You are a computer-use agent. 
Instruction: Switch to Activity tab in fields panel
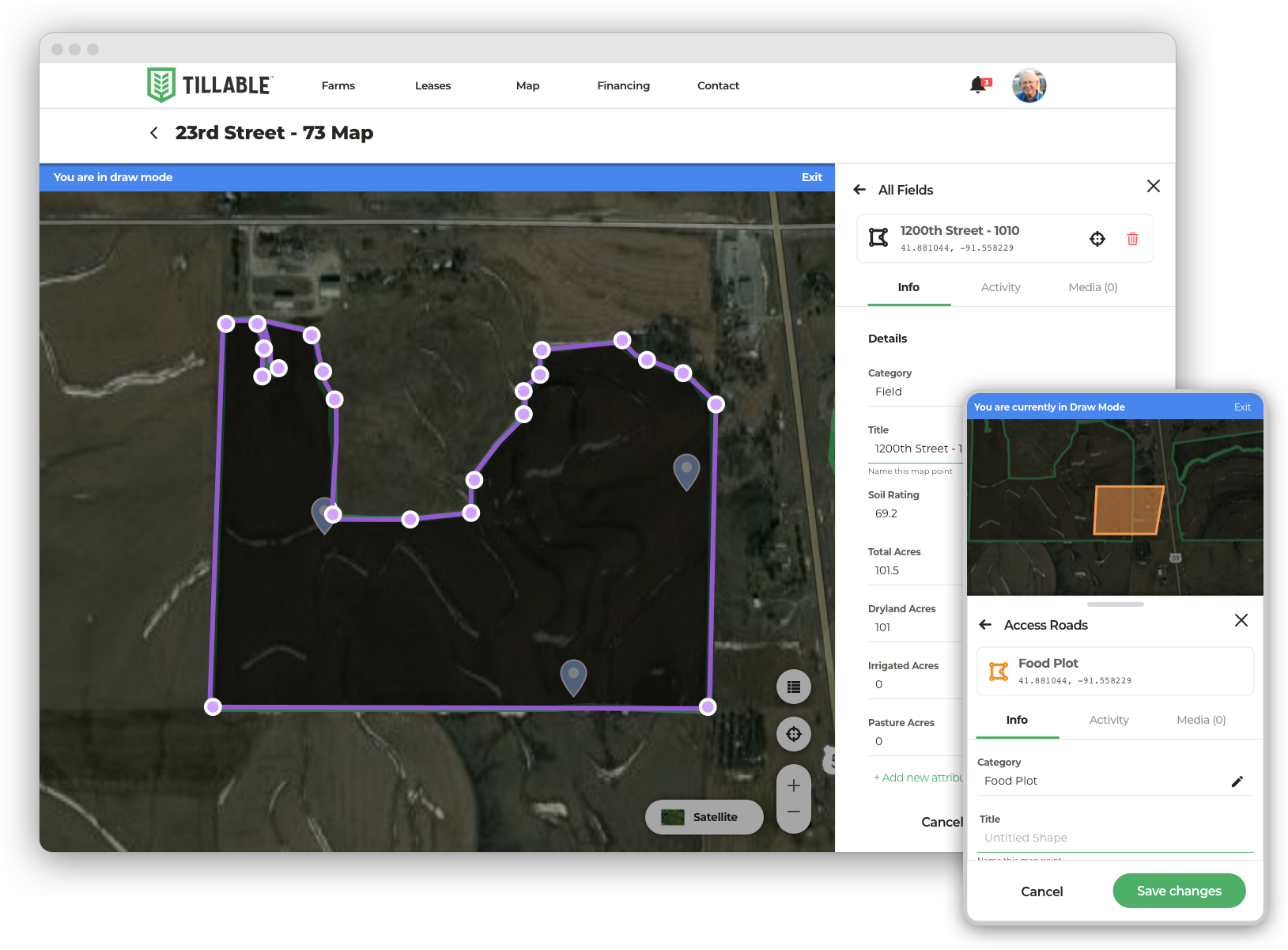(x=1000, y=287)
